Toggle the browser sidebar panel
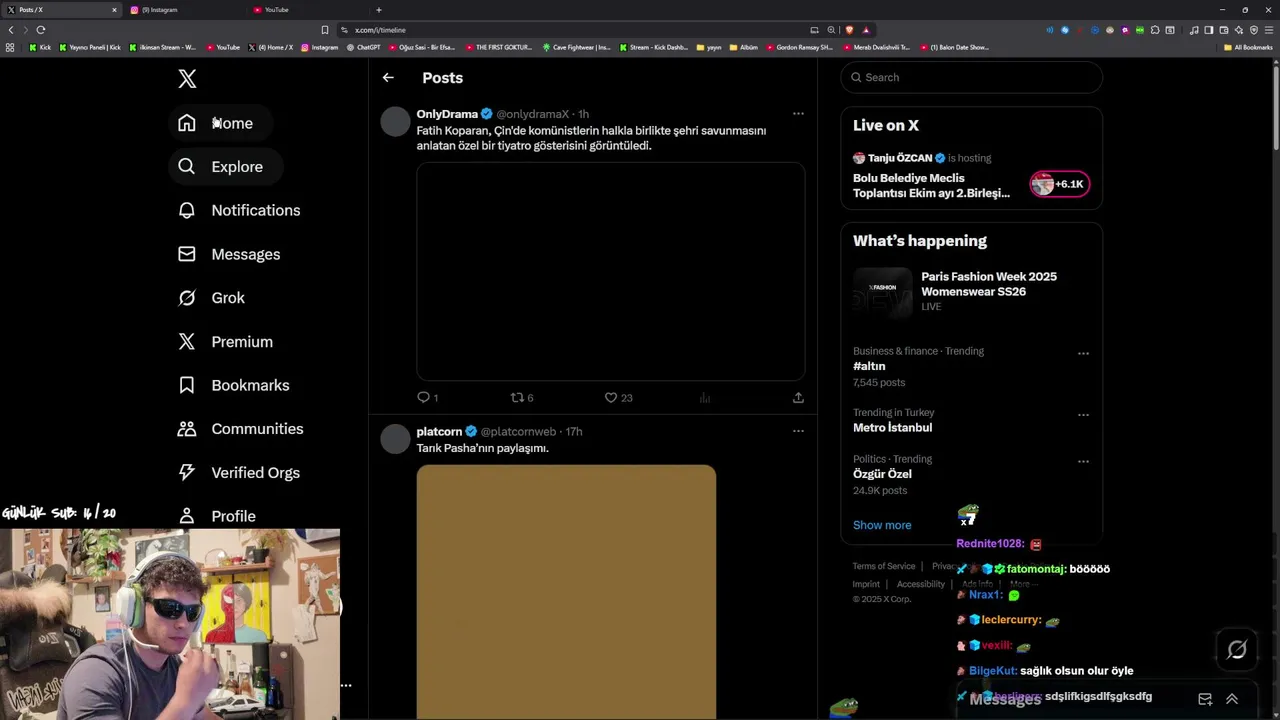 coord(1208,30)
